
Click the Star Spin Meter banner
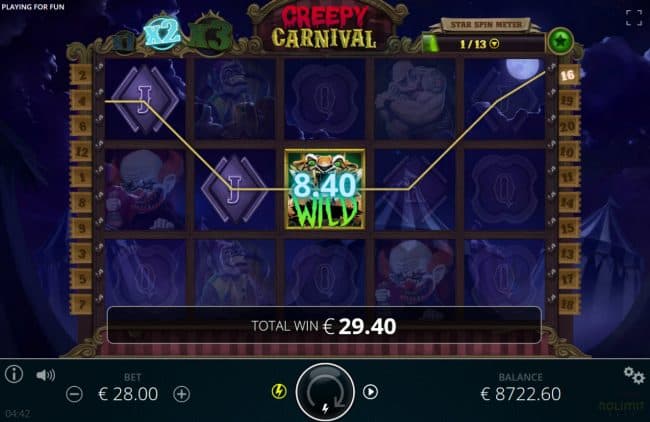(x=485, y=24)
